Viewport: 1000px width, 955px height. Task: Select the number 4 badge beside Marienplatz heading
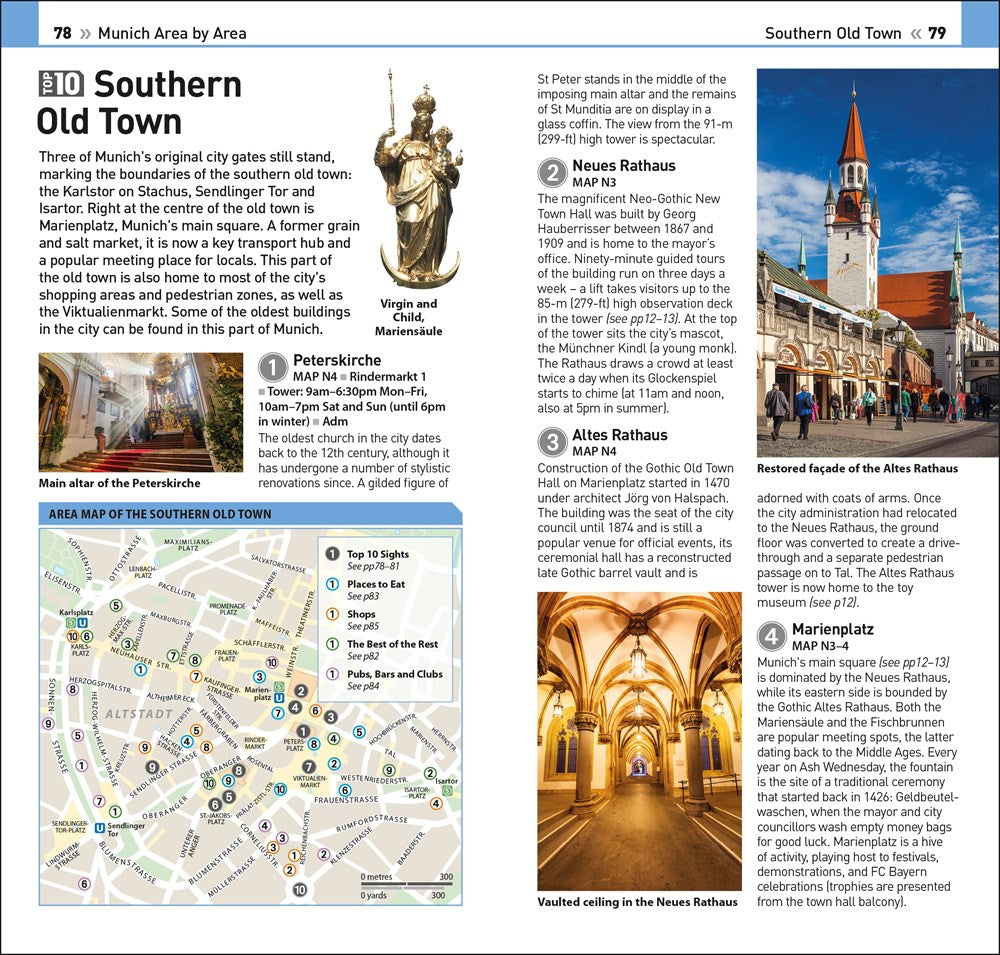[772, 637]
